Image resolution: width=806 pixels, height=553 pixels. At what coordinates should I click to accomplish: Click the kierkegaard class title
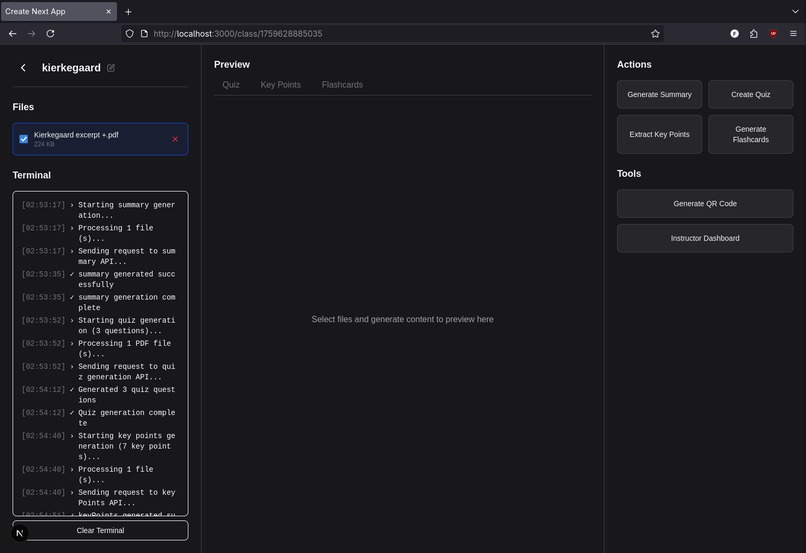[x=71, y=68]
